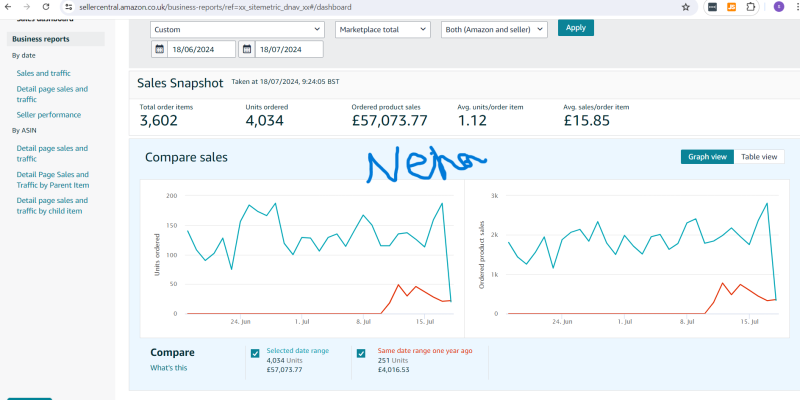The width and height of the screenshot is (800, 400).
Task: Open the start date calendar icon
Action: pyautogui.click(x=159, y=49)
